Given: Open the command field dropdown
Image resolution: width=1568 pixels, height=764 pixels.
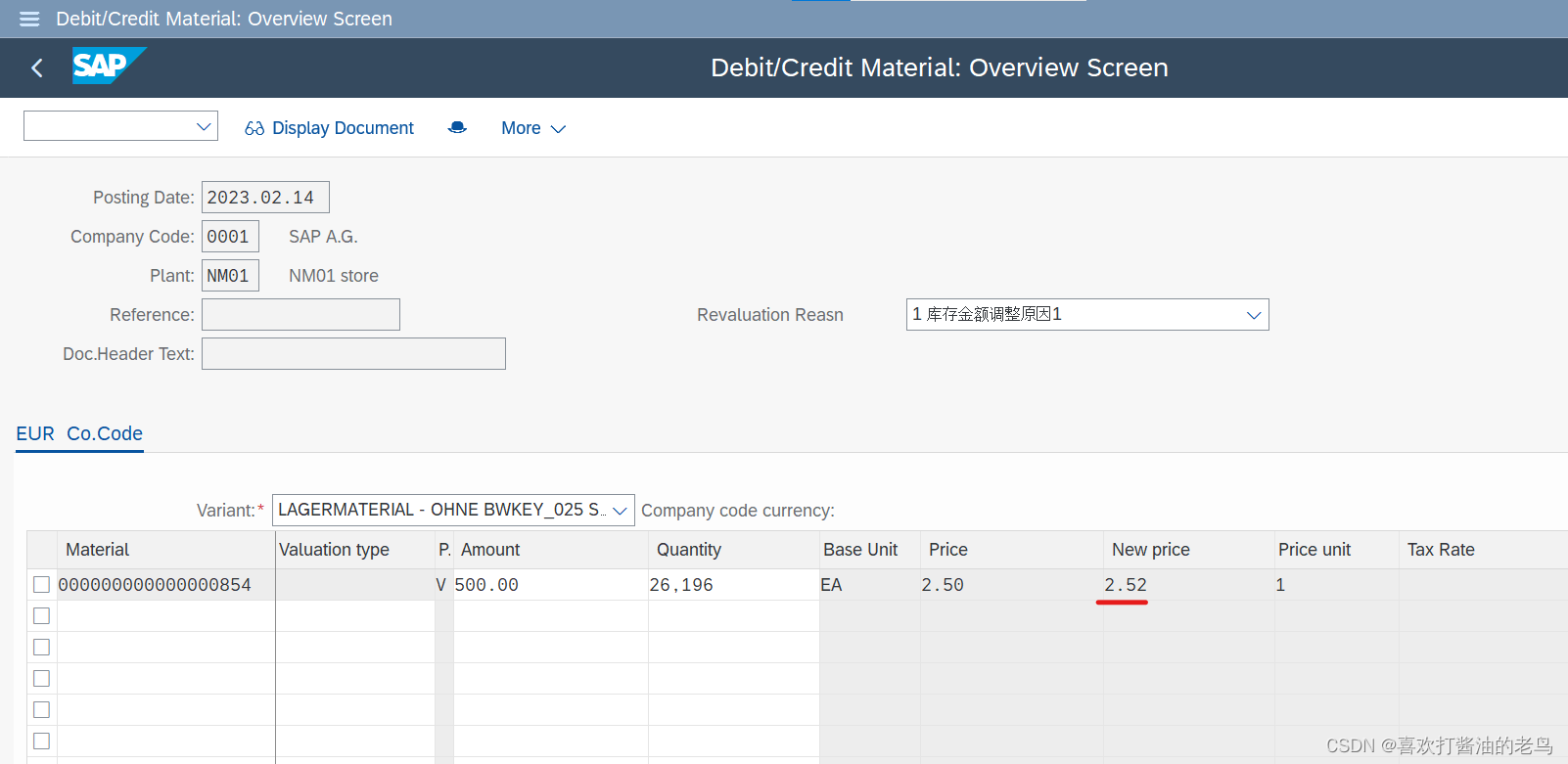Looking at the screenshot, I should (204, 126).
